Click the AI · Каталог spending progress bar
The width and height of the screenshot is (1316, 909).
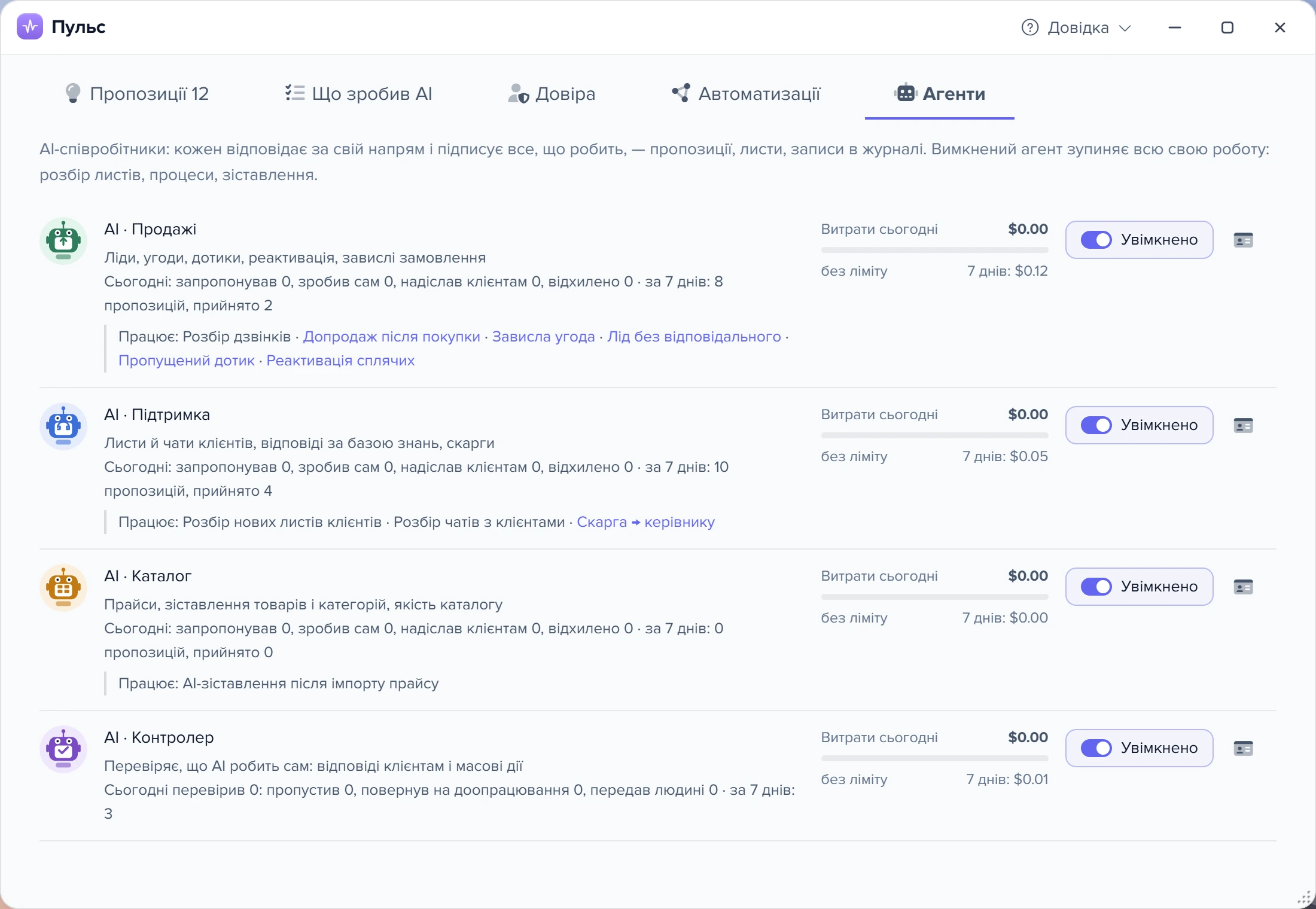click(934, 597)
